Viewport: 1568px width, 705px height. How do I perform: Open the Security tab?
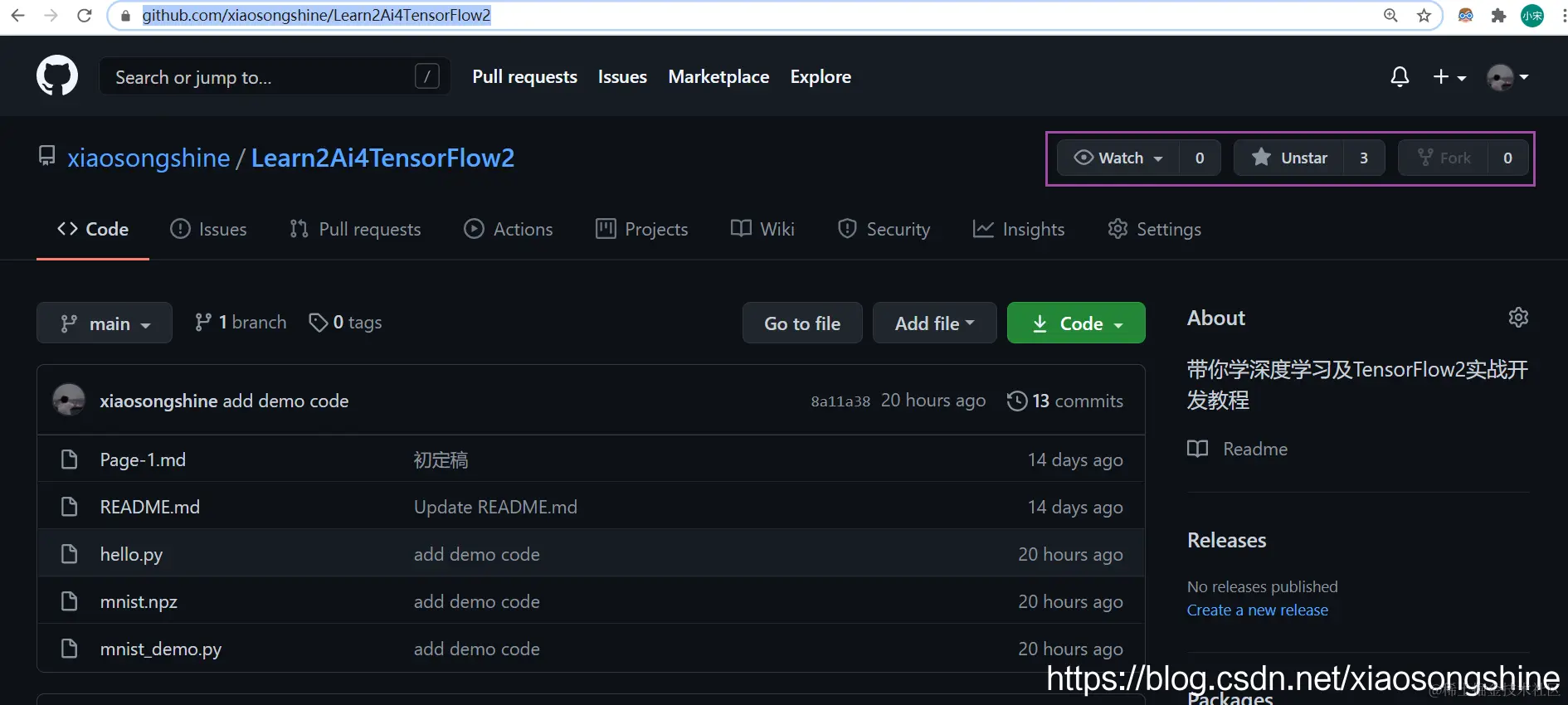point(884,229)
